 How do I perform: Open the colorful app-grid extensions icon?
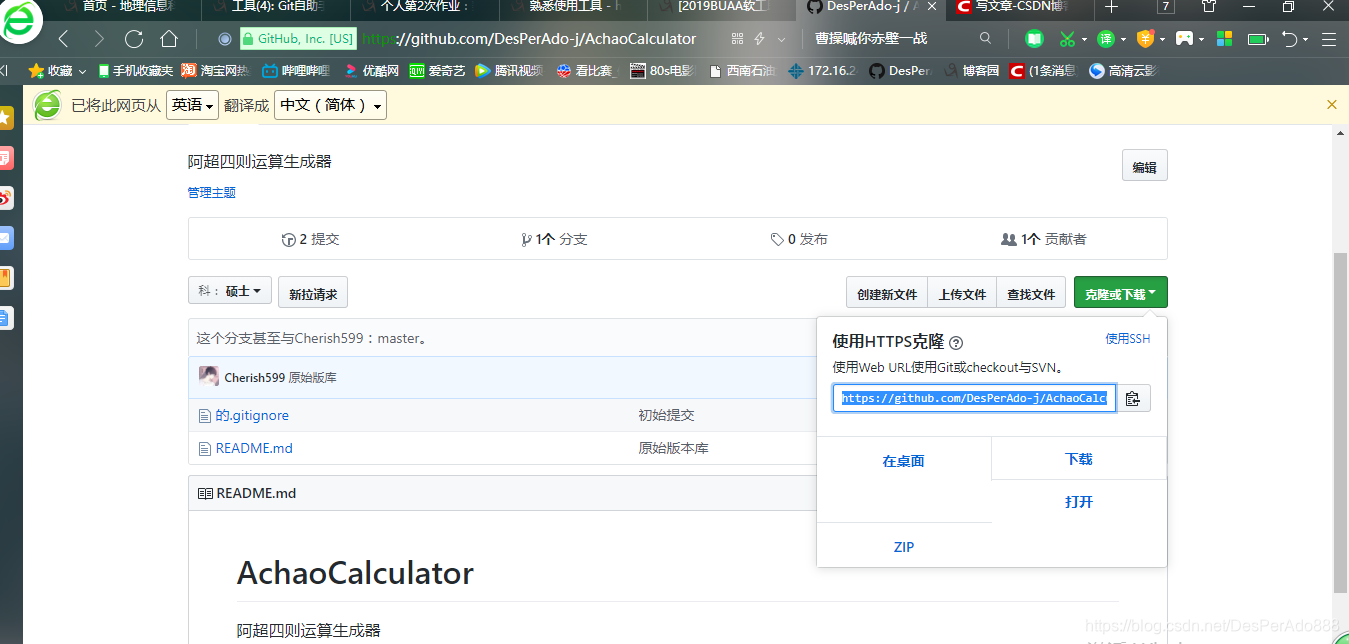(1224, 39)
